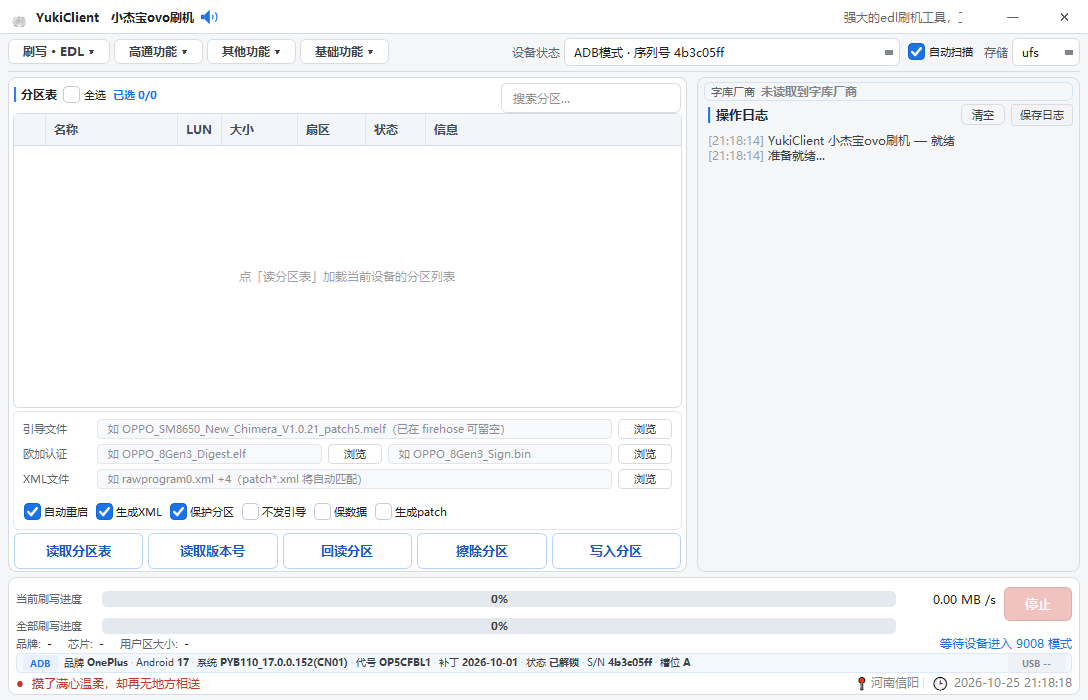Click the 保存日志 button
The height and width of the screenshot is (700, 1088).
click(1042, 115)
